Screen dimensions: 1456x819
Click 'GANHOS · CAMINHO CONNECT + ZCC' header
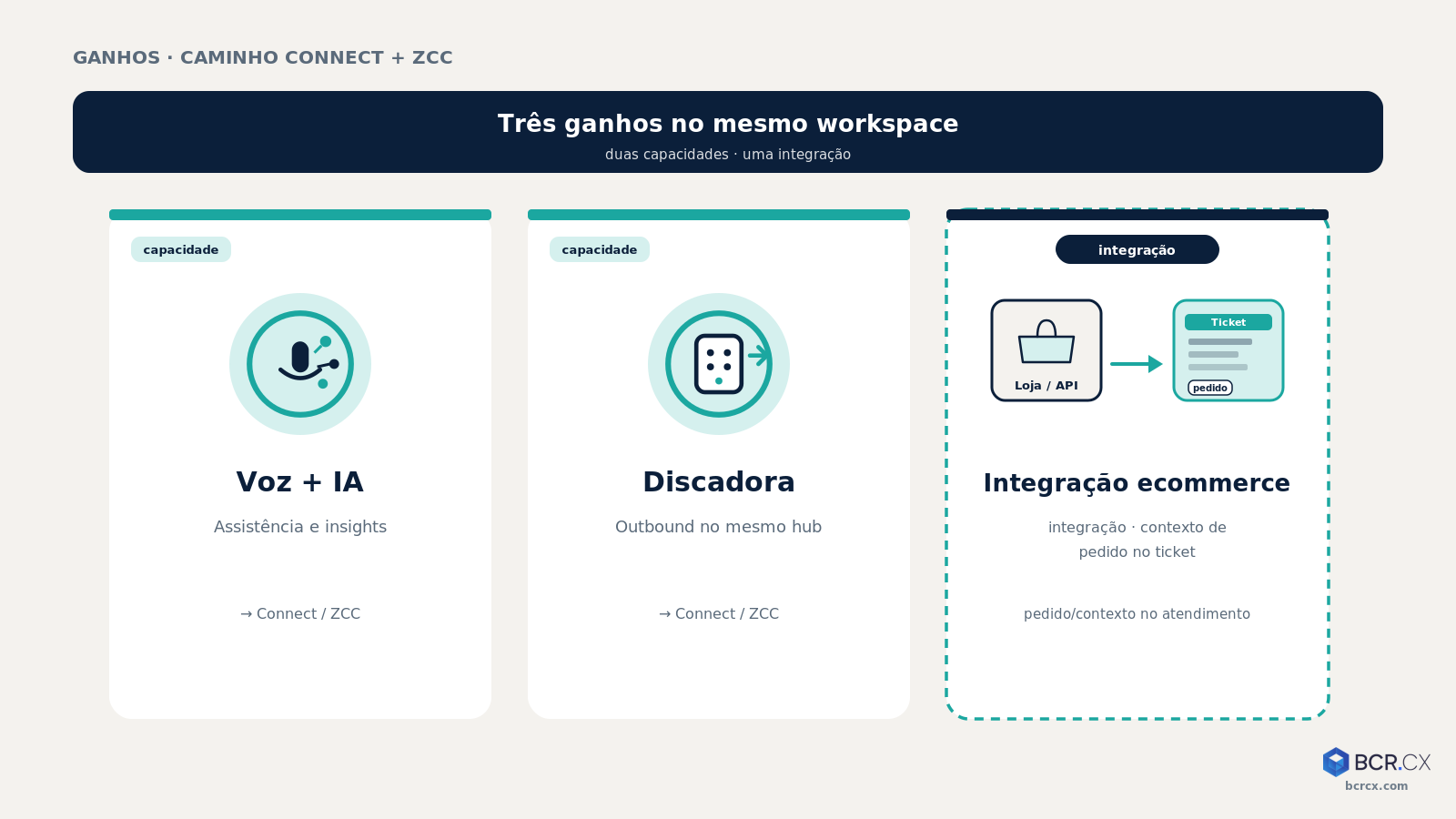[263, 57]
